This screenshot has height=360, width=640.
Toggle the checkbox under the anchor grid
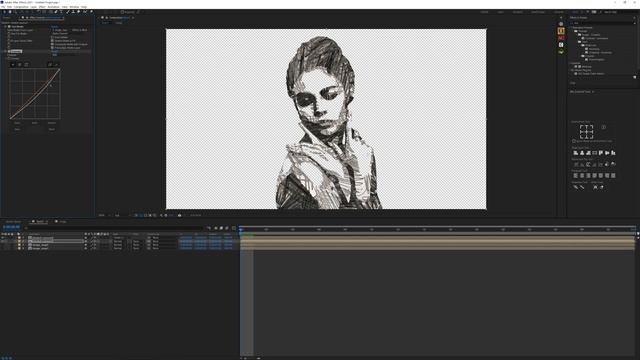(574, 141)
